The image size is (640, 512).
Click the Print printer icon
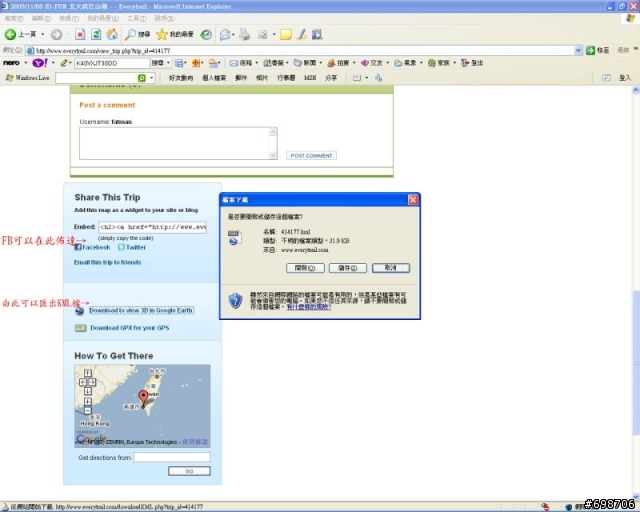(x=244, y=35)
